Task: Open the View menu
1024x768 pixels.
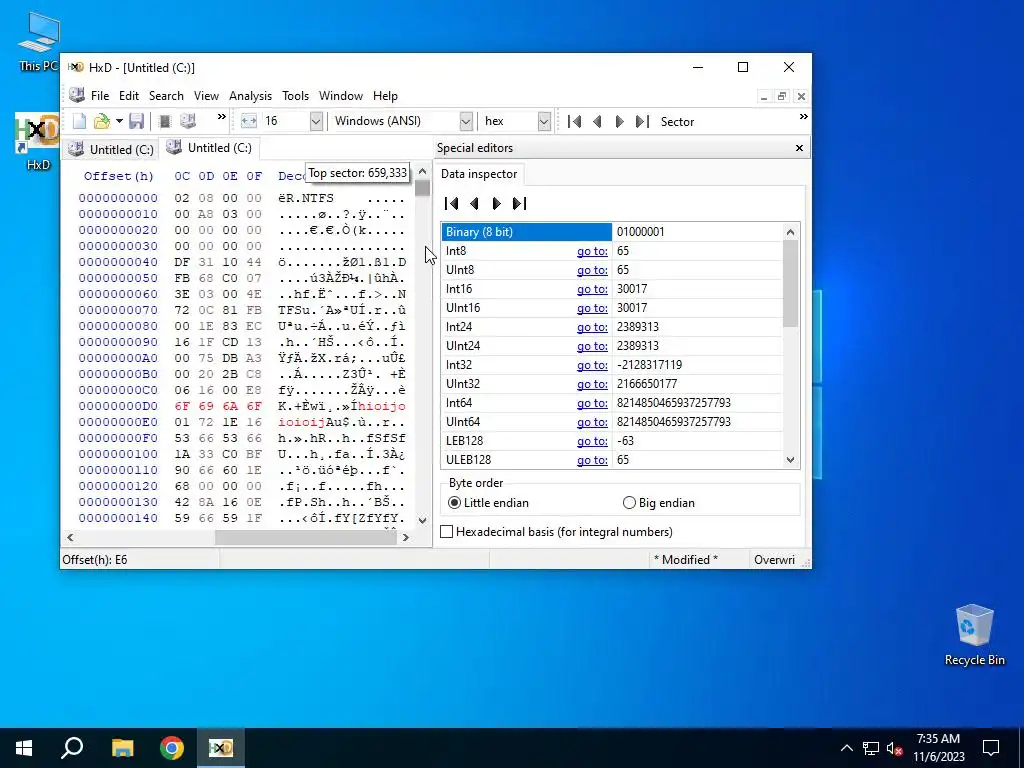Action: 206,96
